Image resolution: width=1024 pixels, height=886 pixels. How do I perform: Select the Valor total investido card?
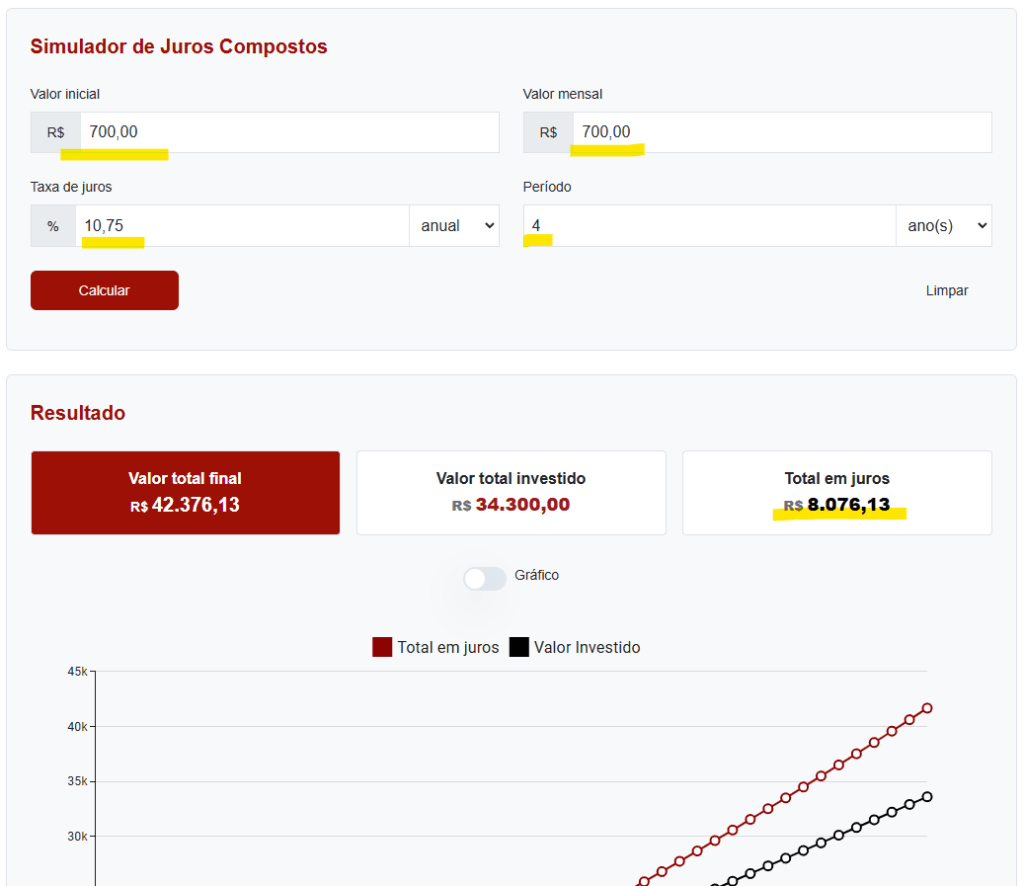[511, 493]
